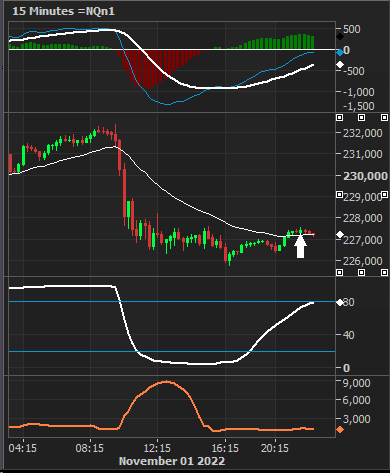Click the orange diamond marker on bottom axis
Image resolution: width=390 pixels, height=473 pixels.
point(340,430)
